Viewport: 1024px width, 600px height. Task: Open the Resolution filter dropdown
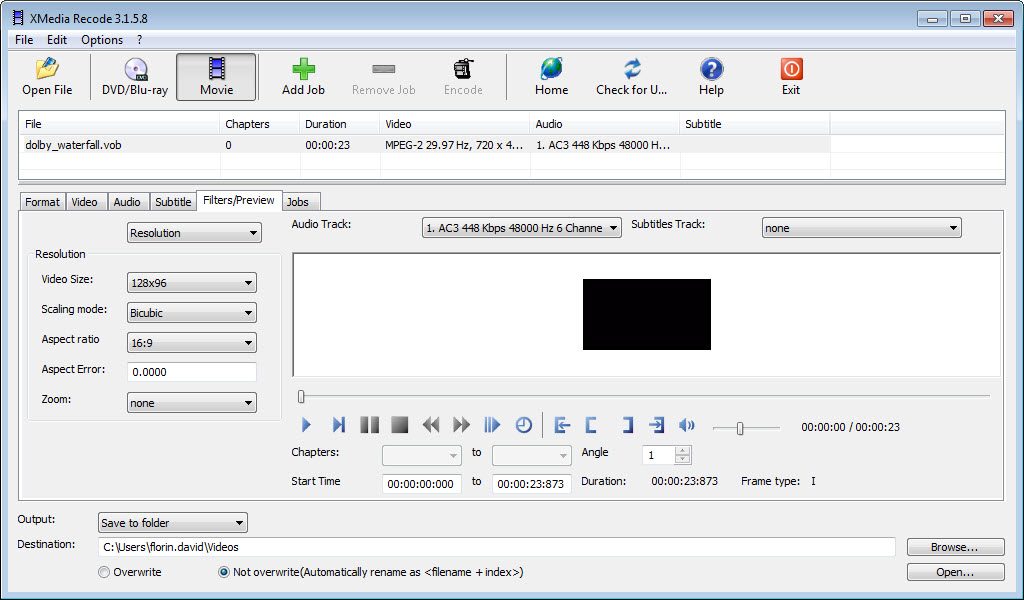[x=194, y=233]
